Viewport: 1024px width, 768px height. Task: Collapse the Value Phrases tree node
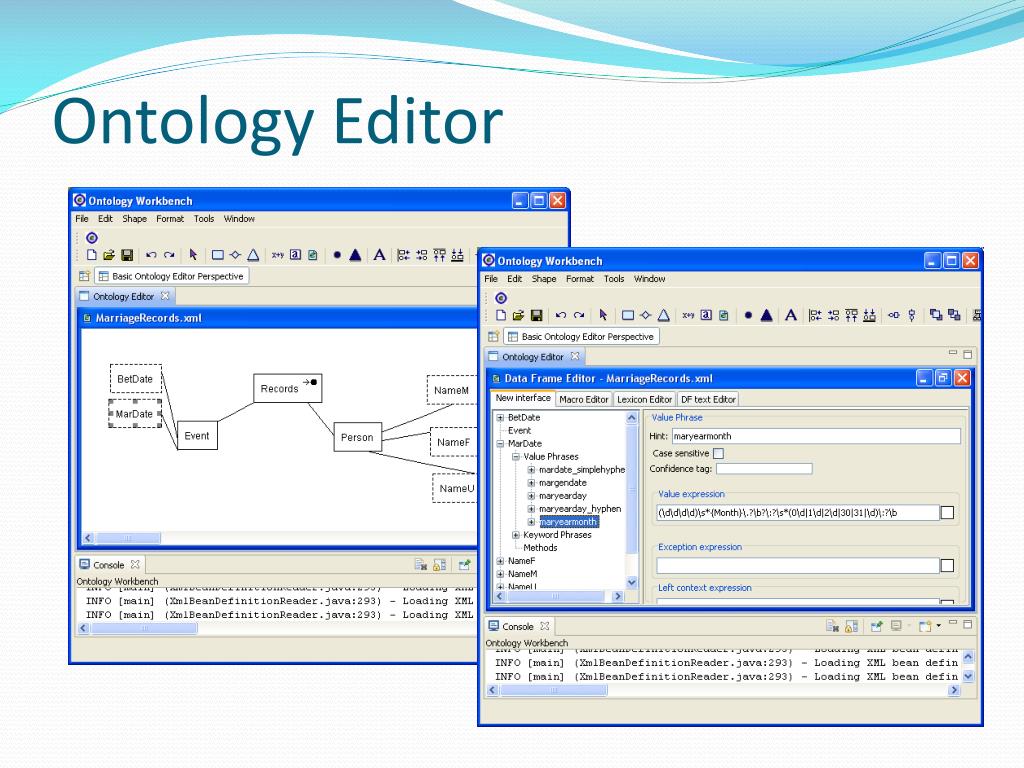pyautogui.click(x=516, y=456)
